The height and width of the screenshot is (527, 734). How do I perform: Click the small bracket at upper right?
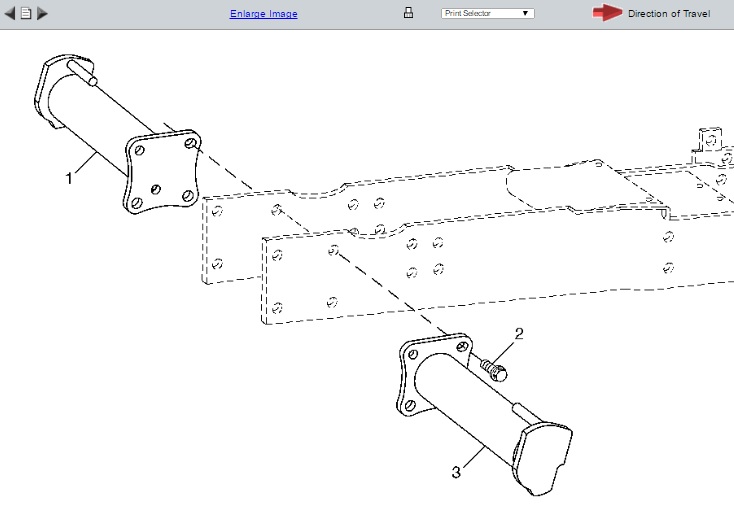(710, 140)
